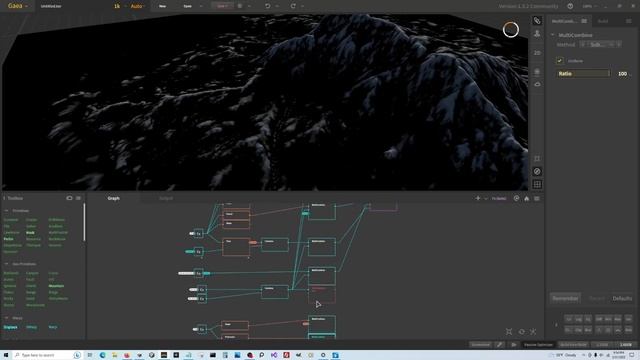Select the Perlin node in Toolbox
Screen dimensions: 640x360
click(9, 239)
